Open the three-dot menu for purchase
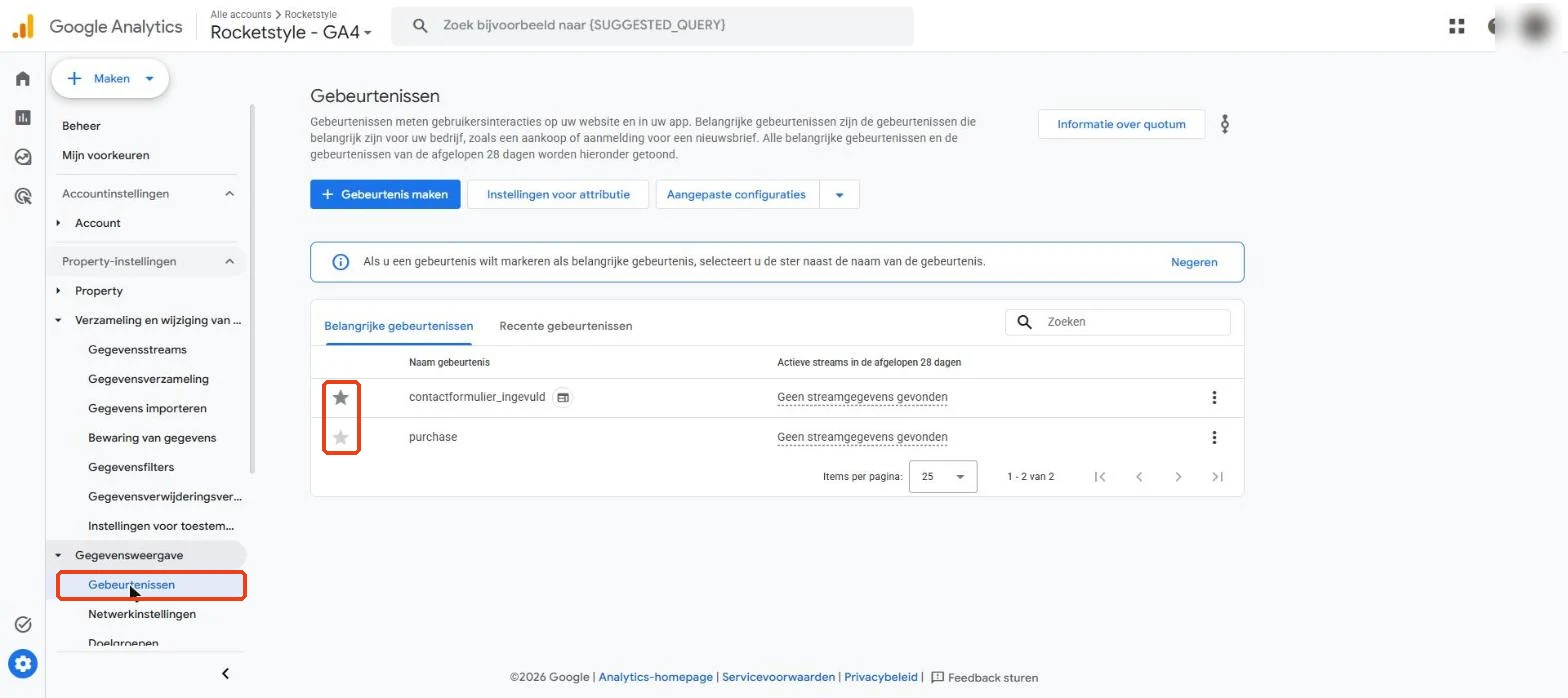This screenshot has height=698, width=1568. 1214,437
